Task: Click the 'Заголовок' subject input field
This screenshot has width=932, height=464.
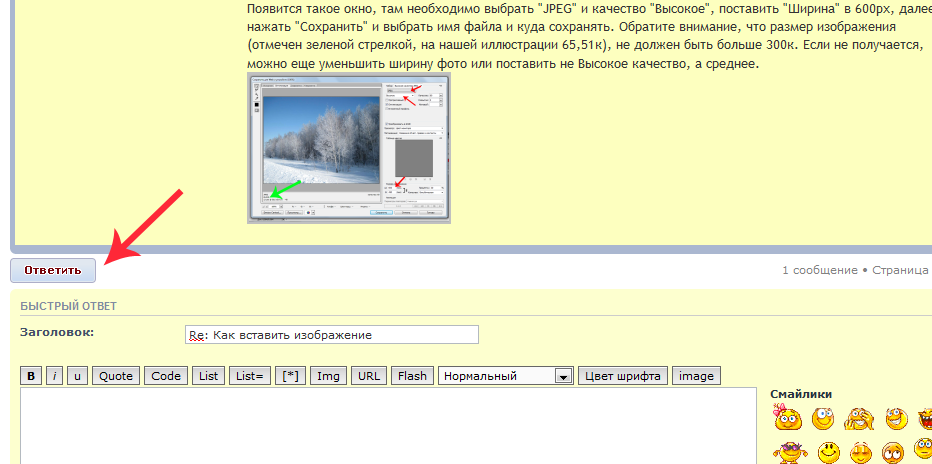Action: [331, 335]
